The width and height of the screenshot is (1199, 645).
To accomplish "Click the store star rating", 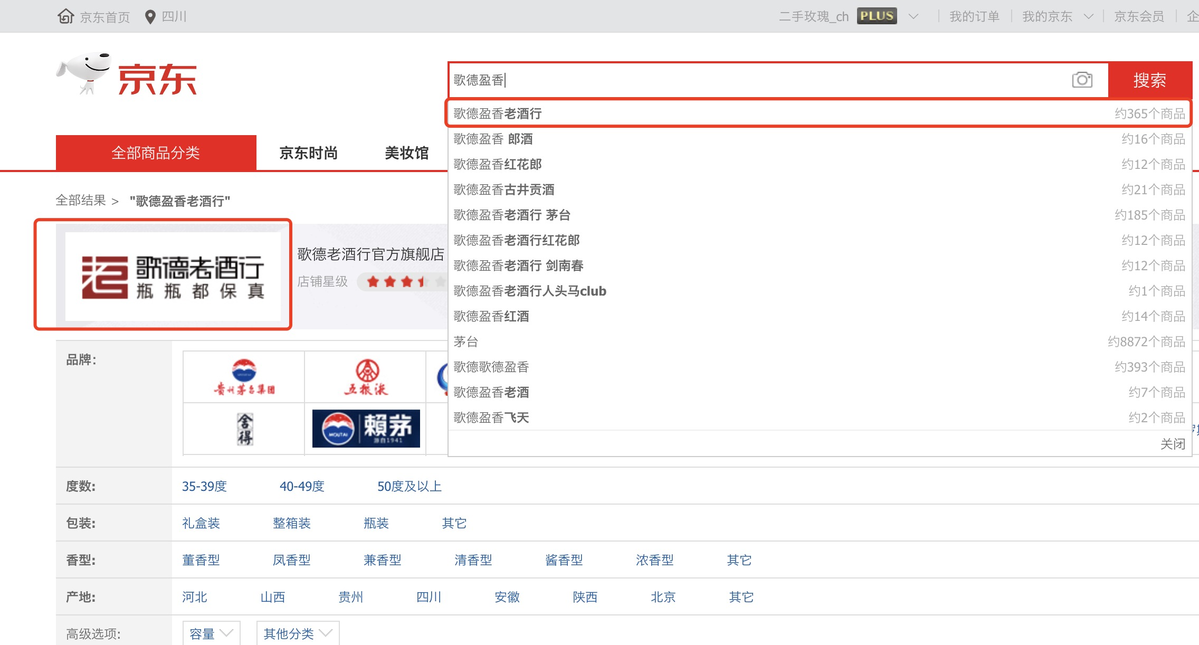I will [x=403, y=282].
